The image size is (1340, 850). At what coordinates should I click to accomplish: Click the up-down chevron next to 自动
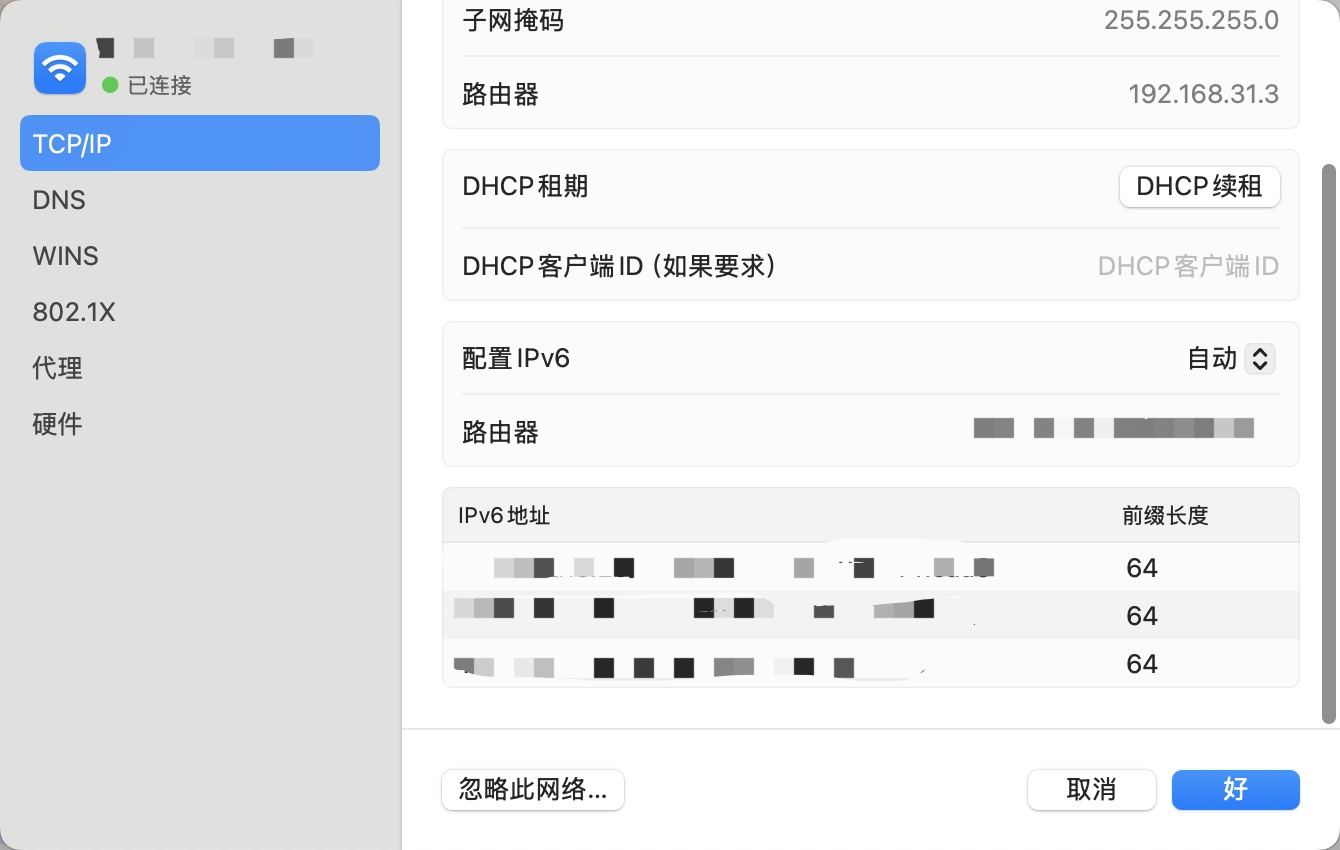click(x=1259, y=358)
